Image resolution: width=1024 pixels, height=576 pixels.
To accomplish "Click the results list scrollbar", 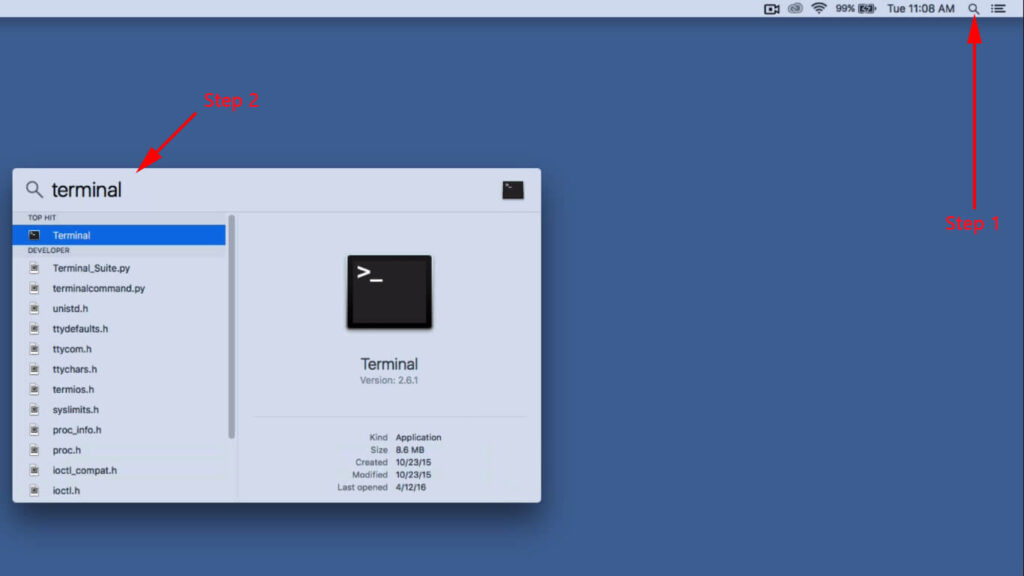I will (x=231, y=327).
